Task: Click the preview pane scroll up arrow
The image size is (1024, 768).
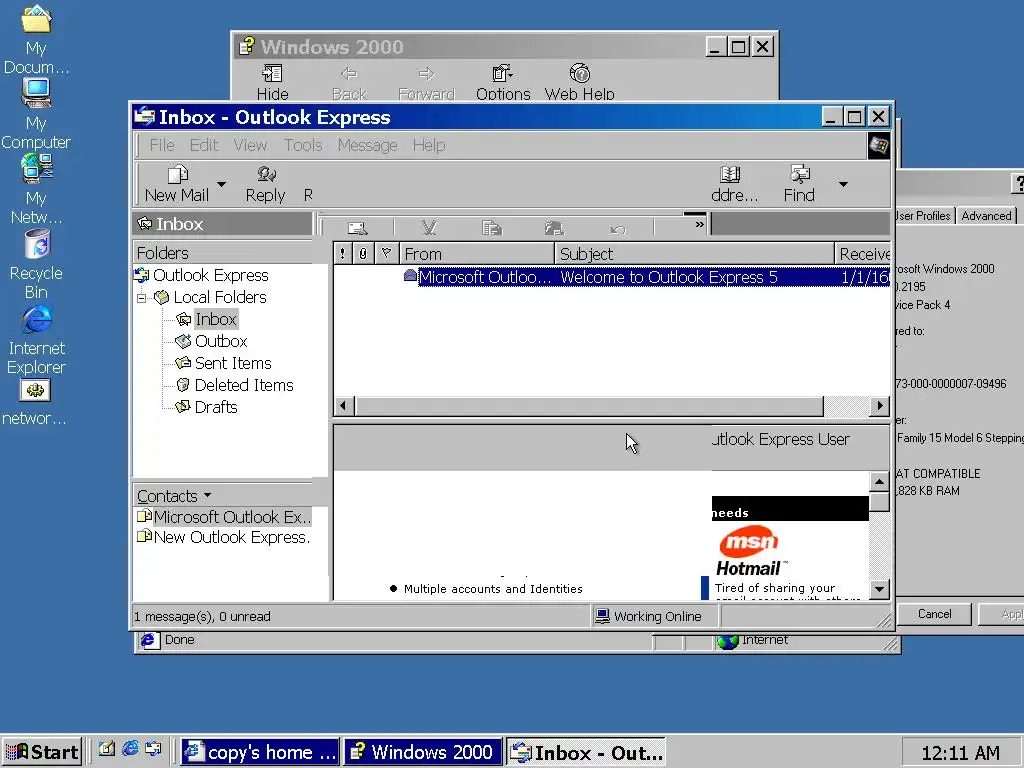Action: 879,482
